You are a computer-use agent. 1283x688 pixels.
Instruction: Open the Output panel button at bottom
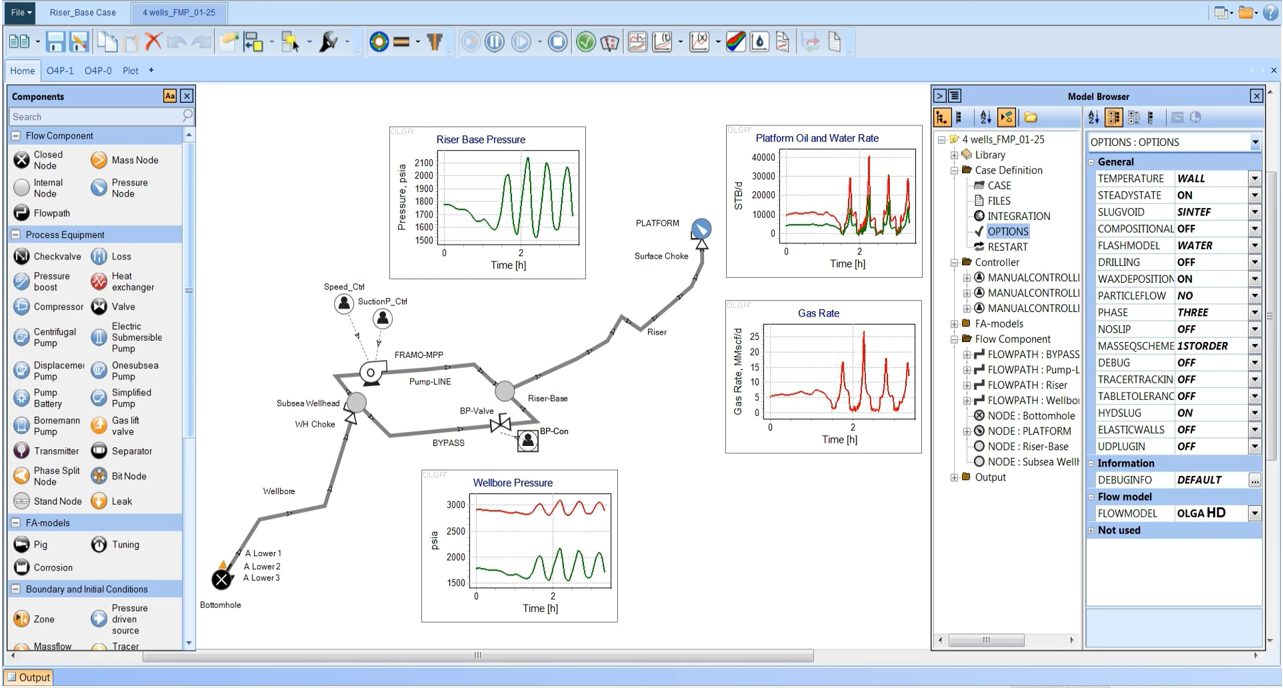[28, 677]
